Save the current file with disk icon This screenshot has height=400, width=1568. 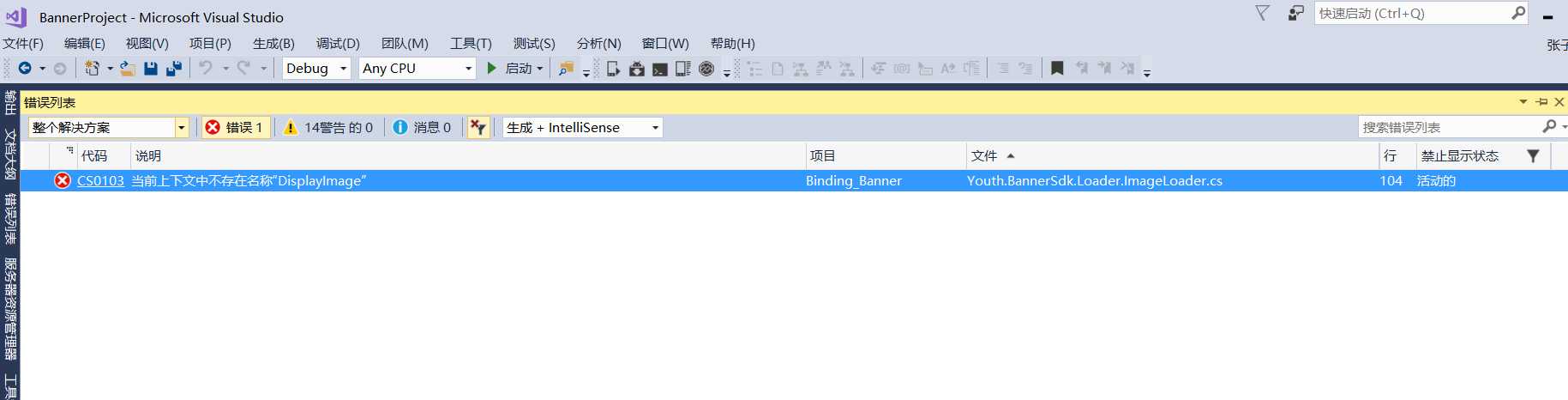[x=151, y=68]
